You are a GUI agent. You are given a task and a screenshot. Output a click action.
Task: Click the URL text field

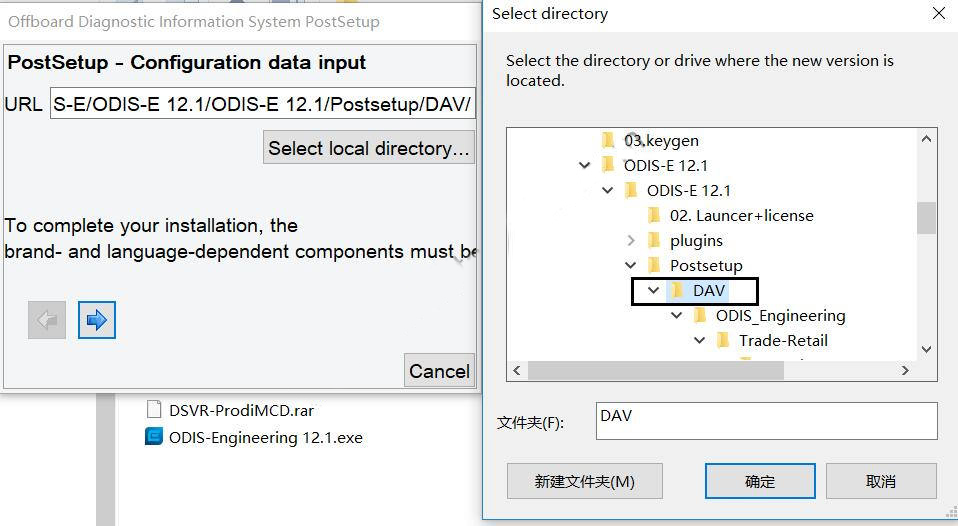(262, 104)
